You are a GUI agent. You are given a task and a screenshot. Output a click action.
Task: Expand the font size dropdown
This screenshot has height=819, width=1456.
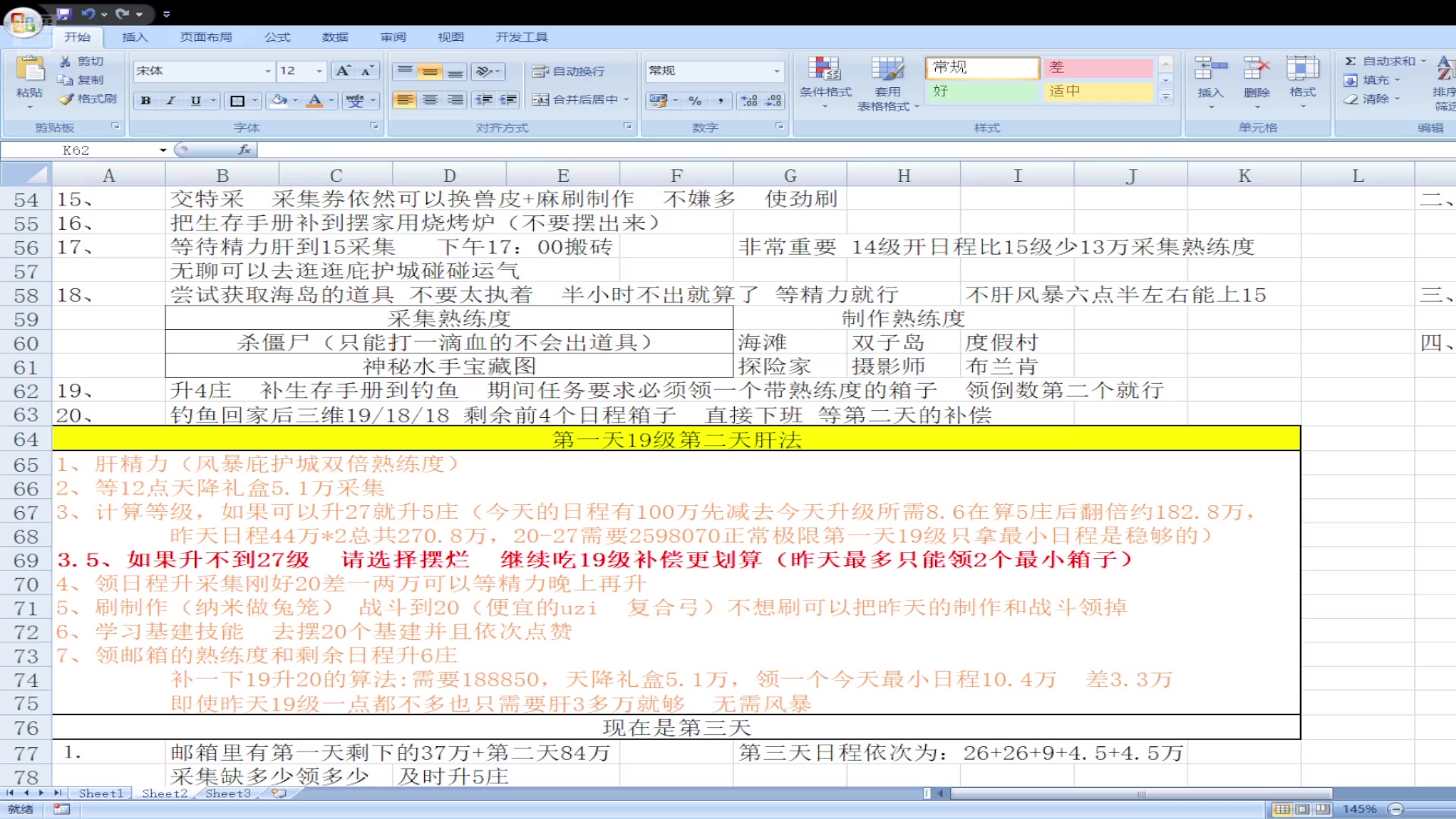tap(319, 71)
